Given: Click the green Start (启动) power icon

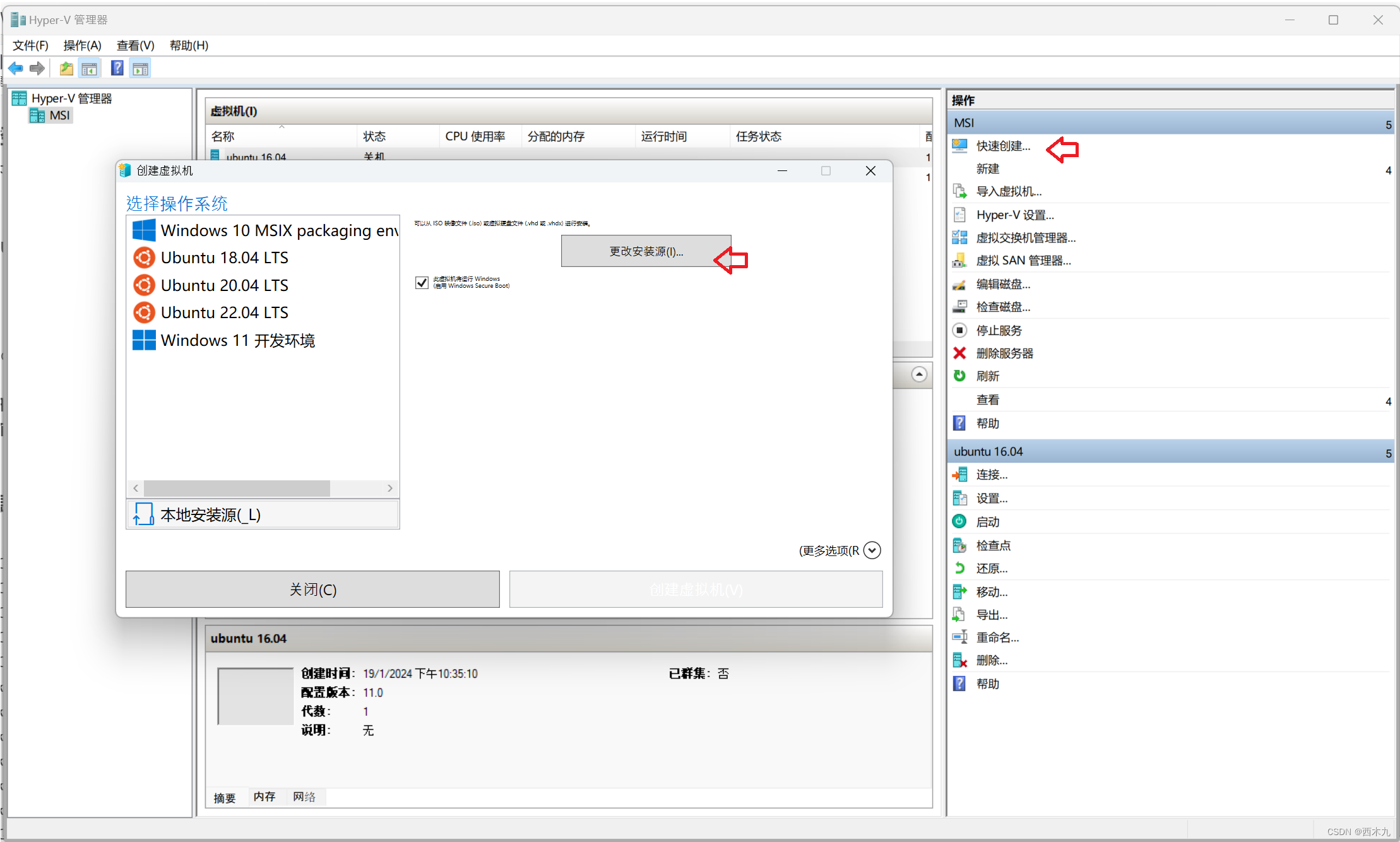Looking at the screenshot, I should (x=959, y=521).
